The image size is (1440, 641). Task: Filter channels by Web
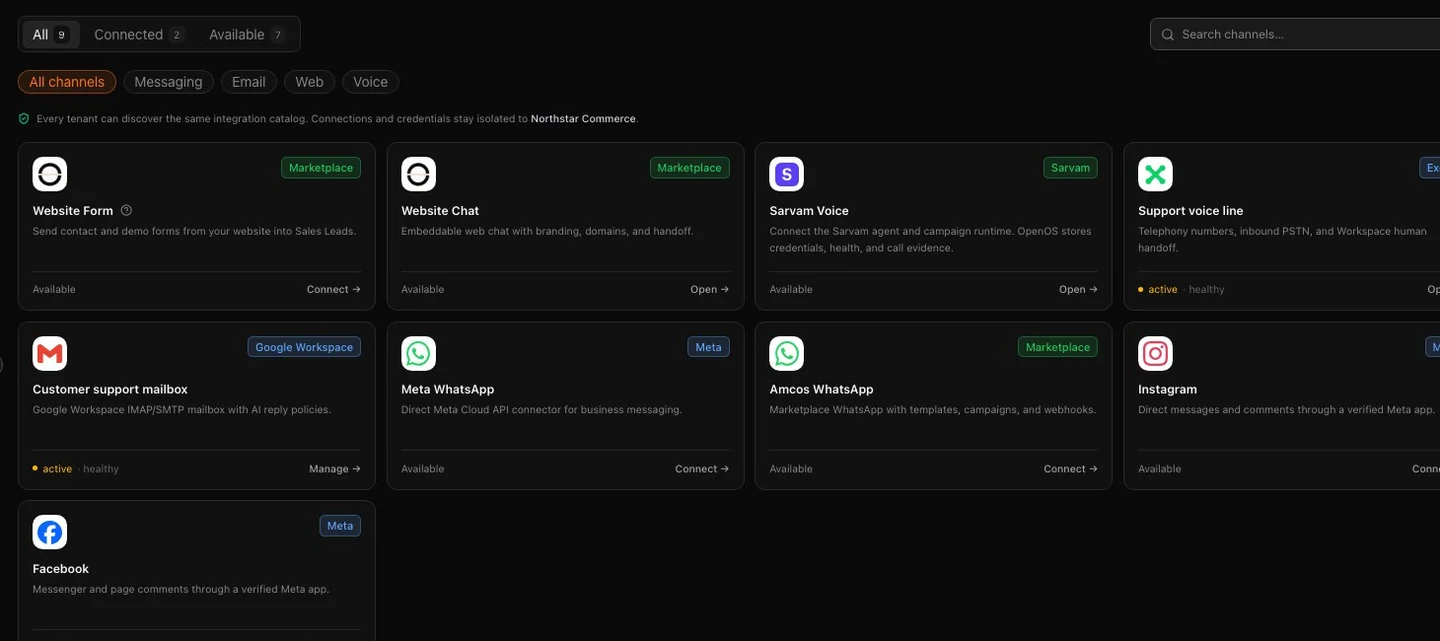(309, 82)
